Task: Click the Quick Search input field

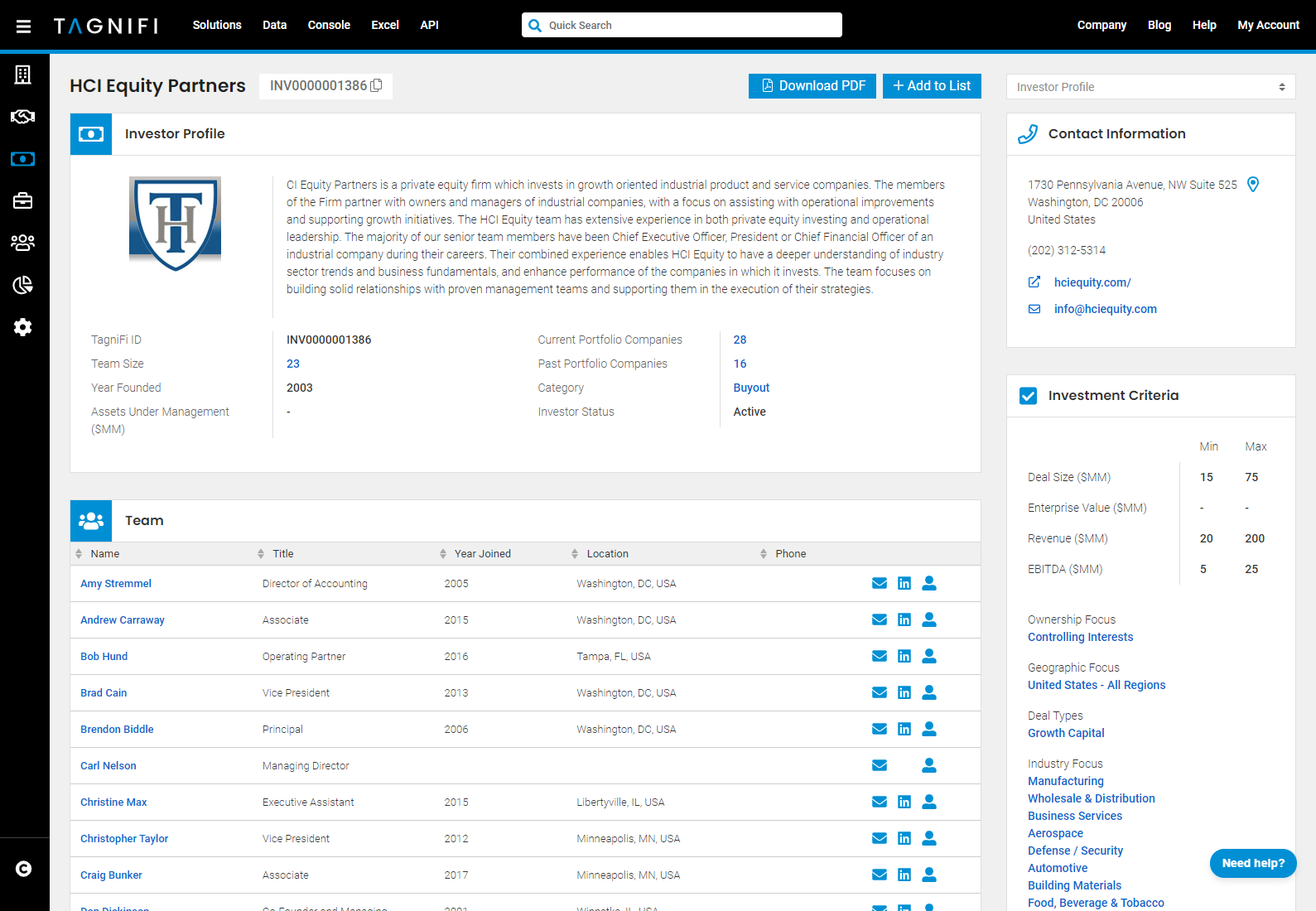Action: [x=682, y=25]
